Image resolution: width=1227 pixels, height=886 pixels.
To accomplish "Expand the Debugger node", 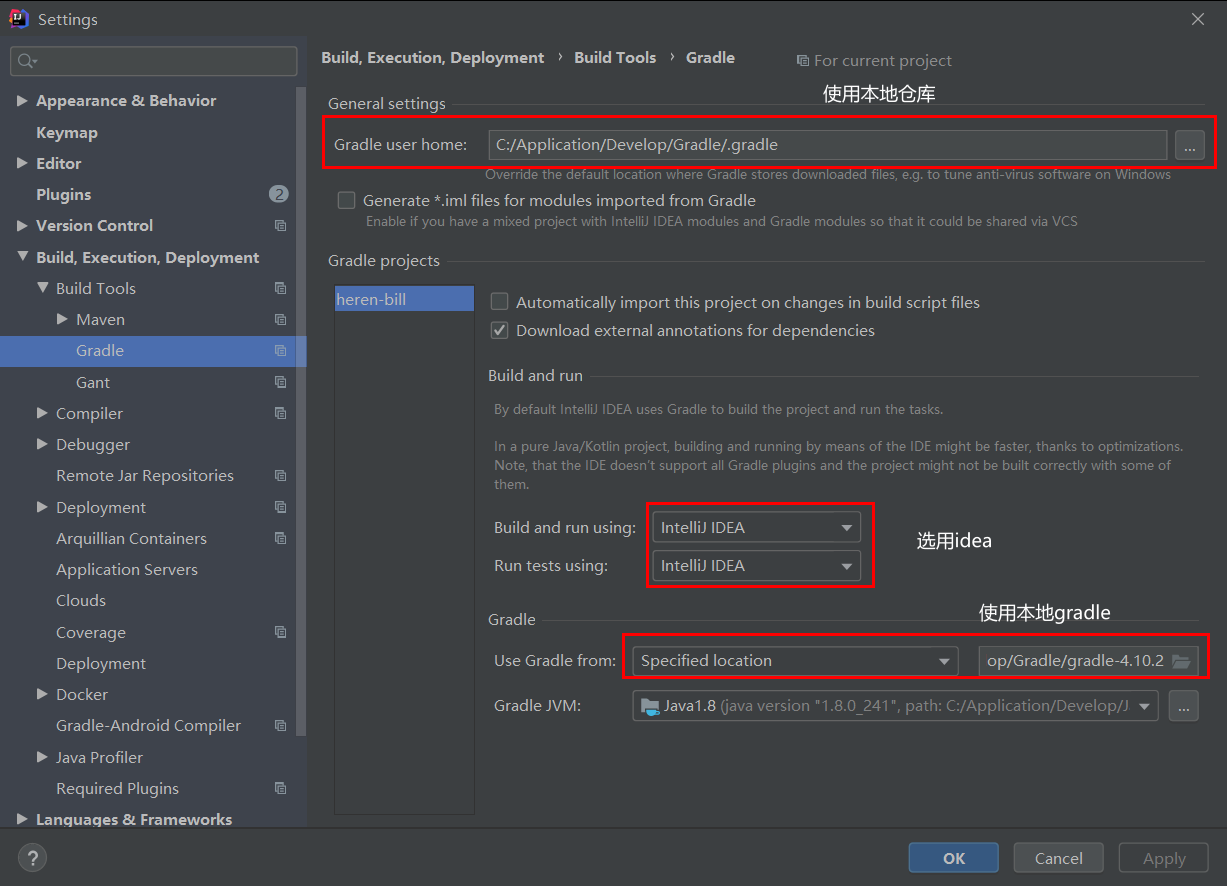I will click(x=42, y=444).
